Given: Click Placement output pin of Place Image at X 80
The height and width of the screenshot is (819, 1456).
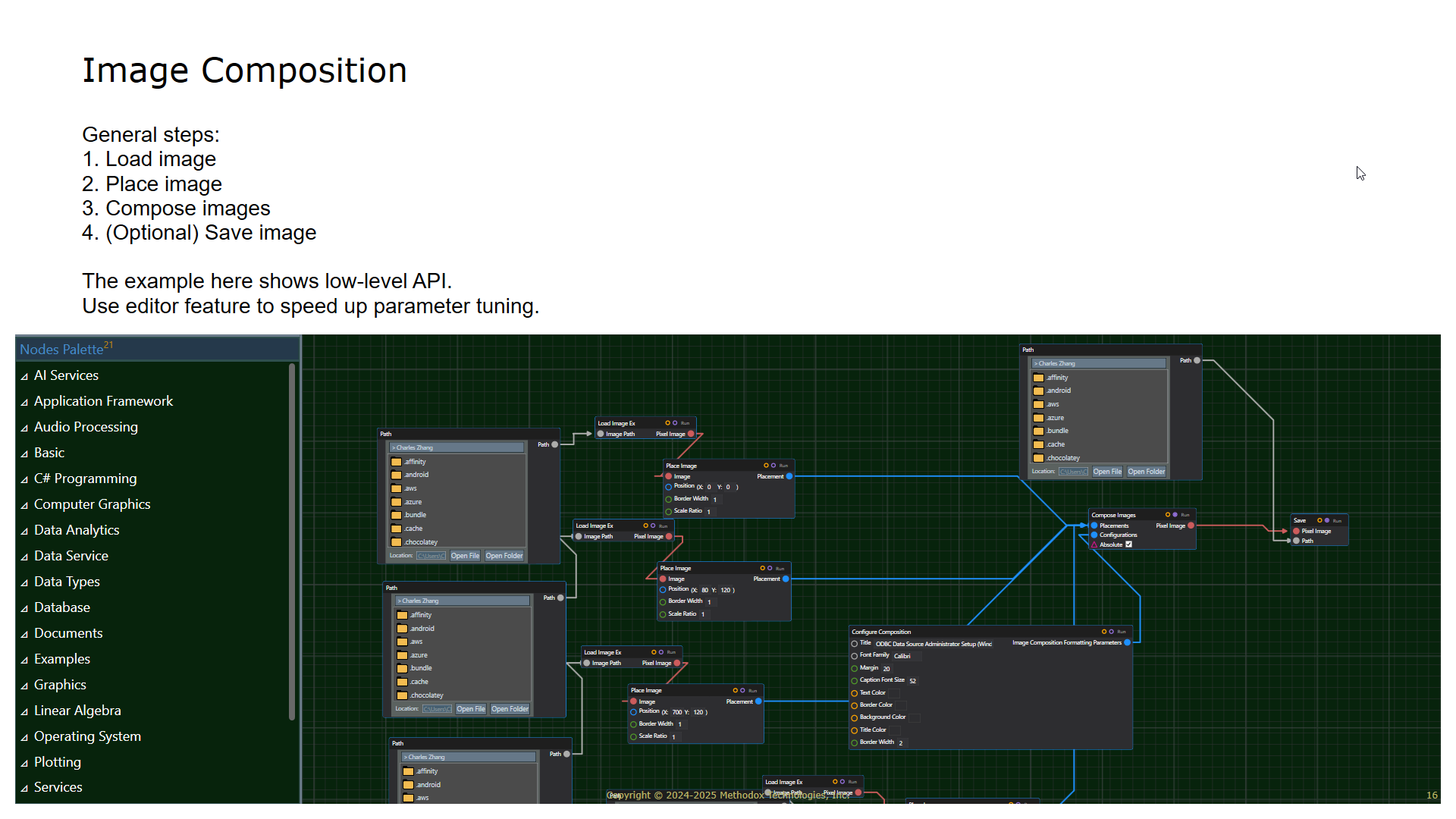Looking at the screenshot, I should [x=786, y=579].
